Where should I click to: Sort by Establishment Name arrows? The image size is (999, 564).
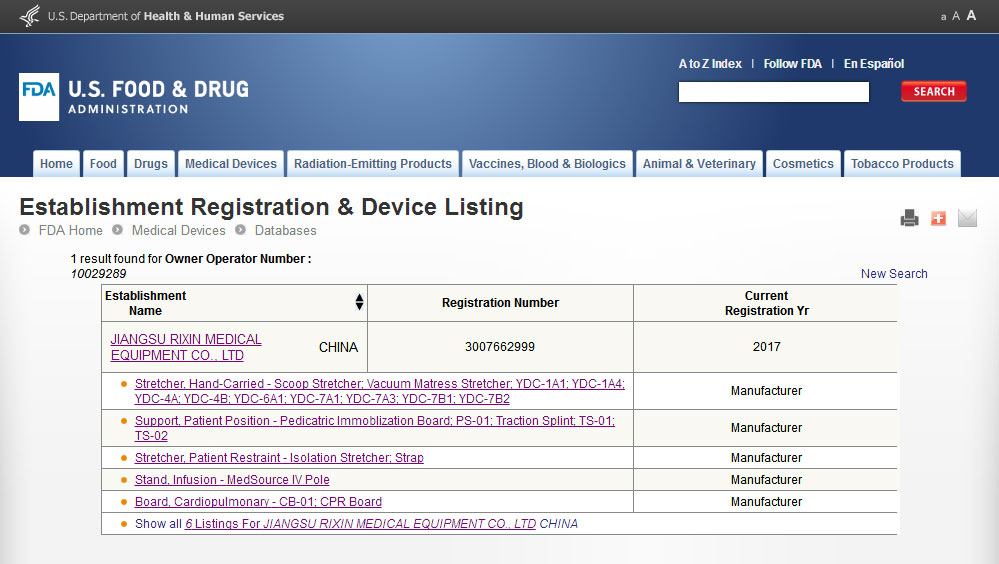(359, 302)
